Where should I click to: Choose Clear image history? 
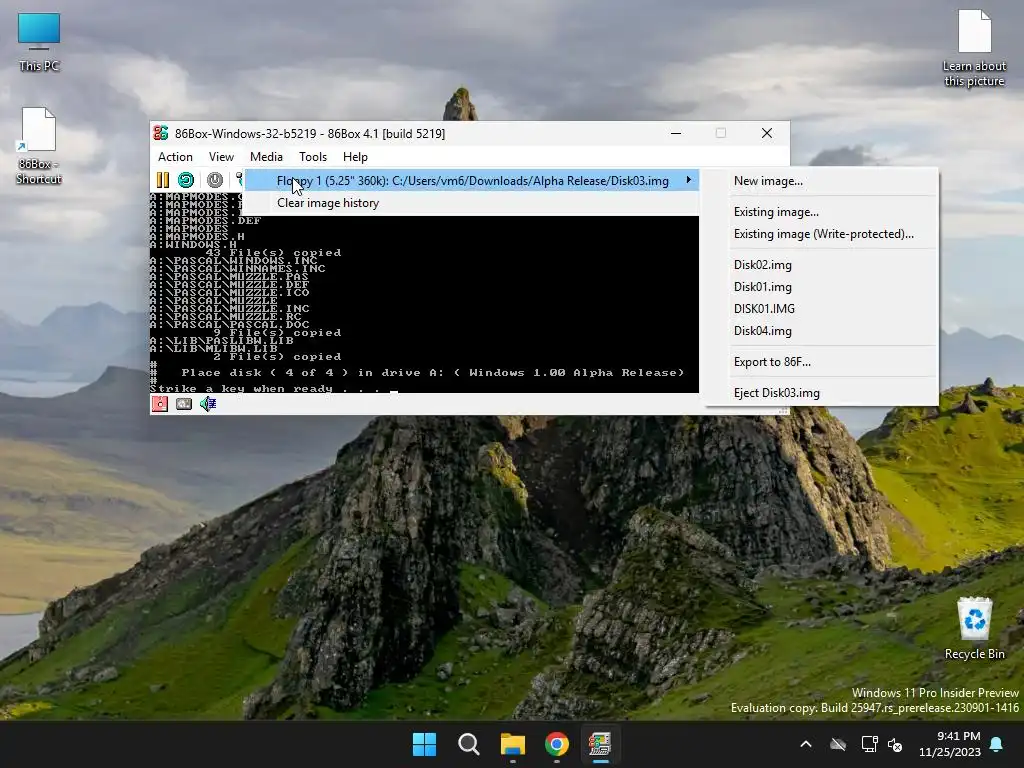tap(472, 203)
